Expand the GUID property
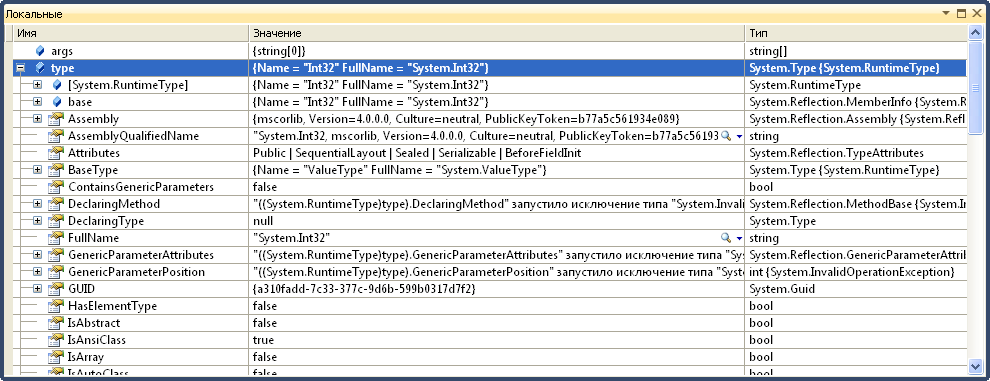Screen dimensions: 990x381 tap(37, 289)
